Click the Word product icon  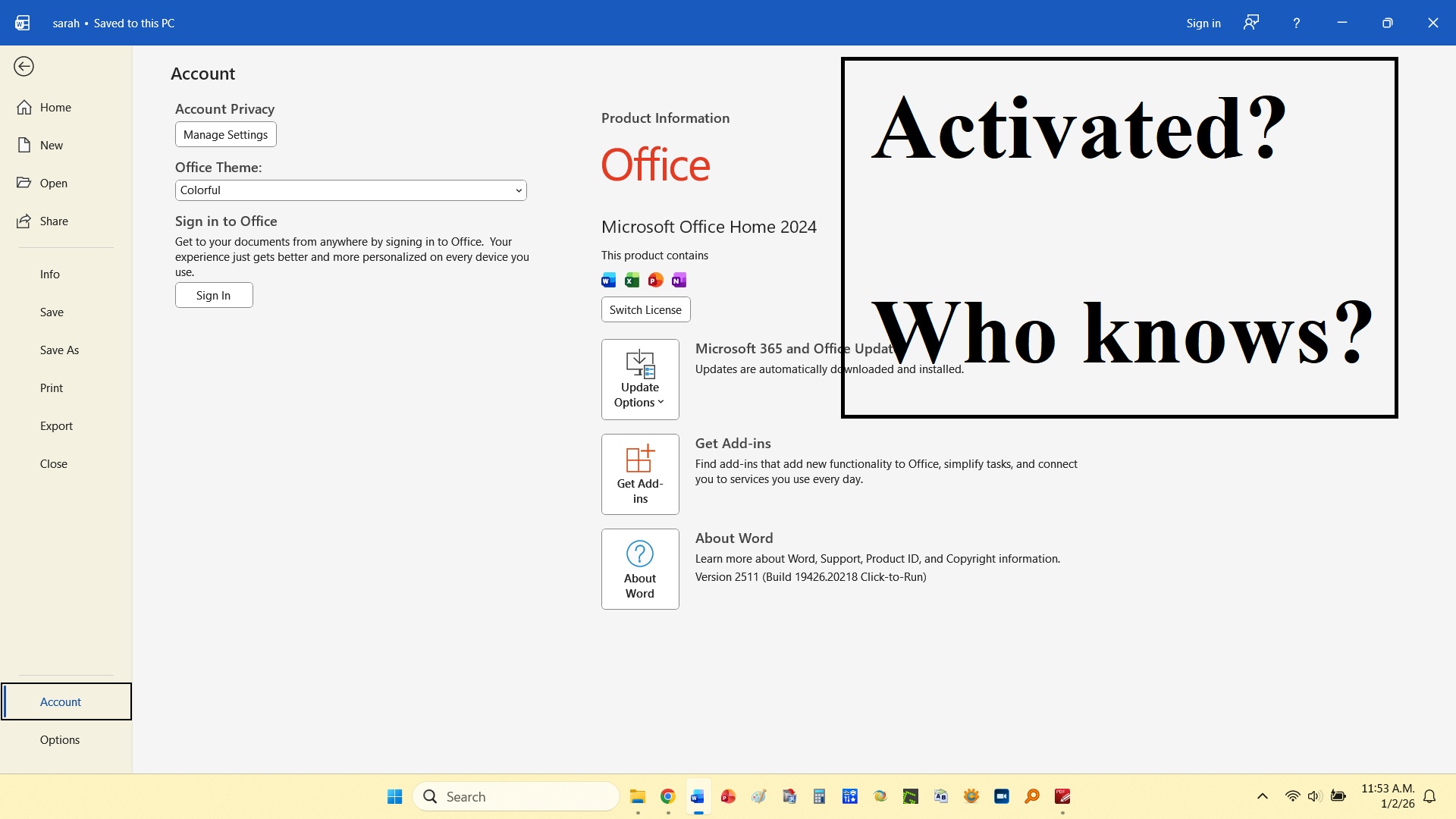(x=608, y=281)
